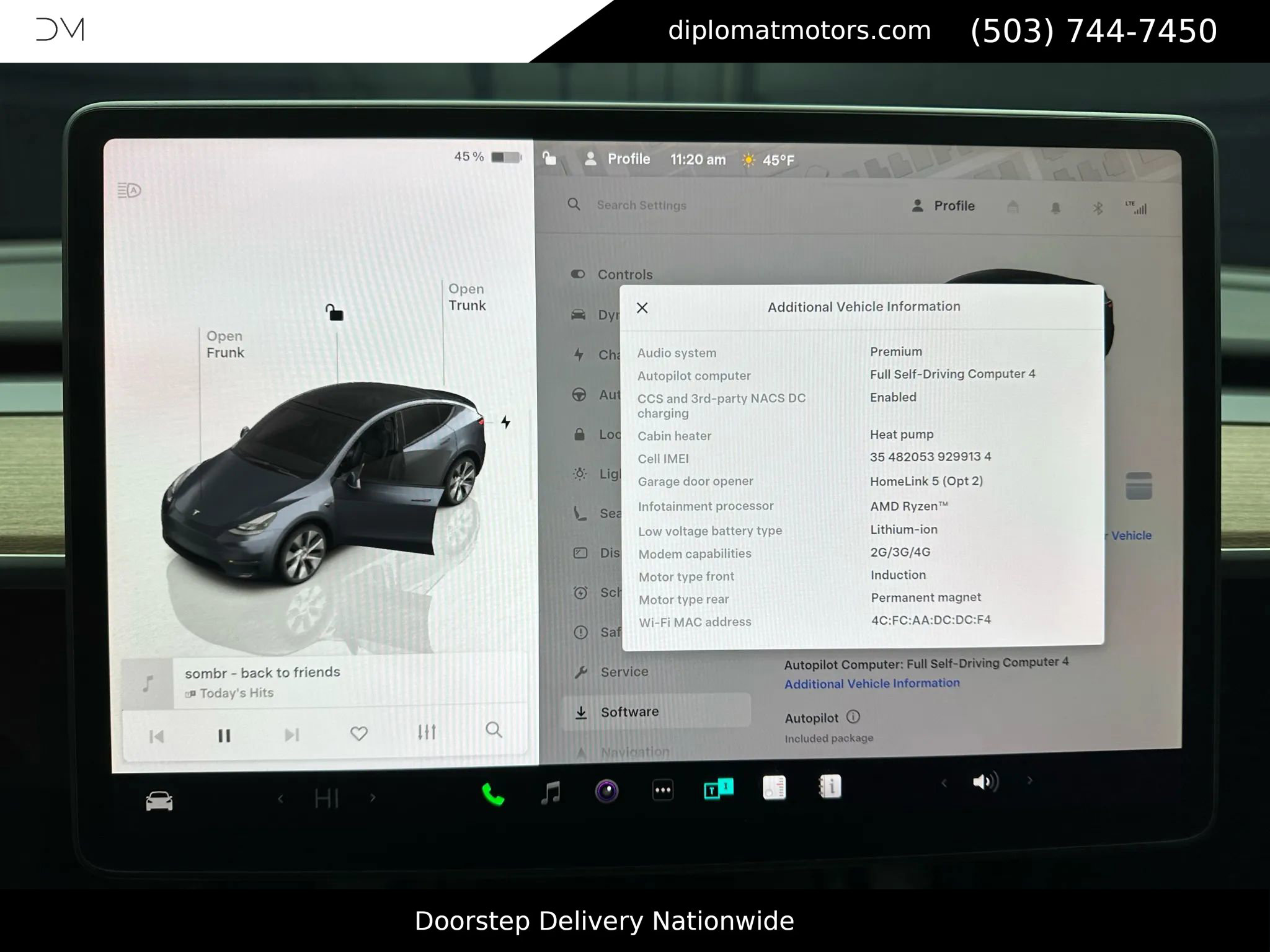Image resolution: width=1270 pixels, height=952 pixels.
Task: Select Software in the settings sidebar
Action: tap(629, 712)
